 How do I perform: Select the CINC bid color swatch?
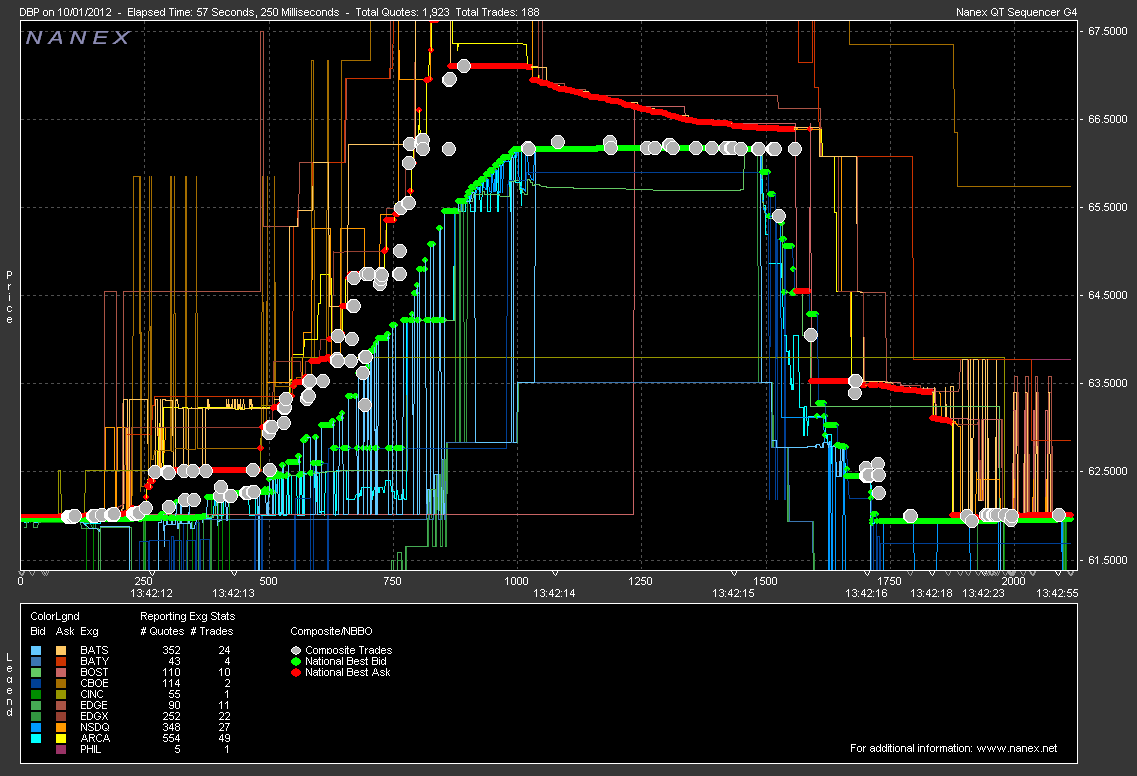(x=36, y=694)
